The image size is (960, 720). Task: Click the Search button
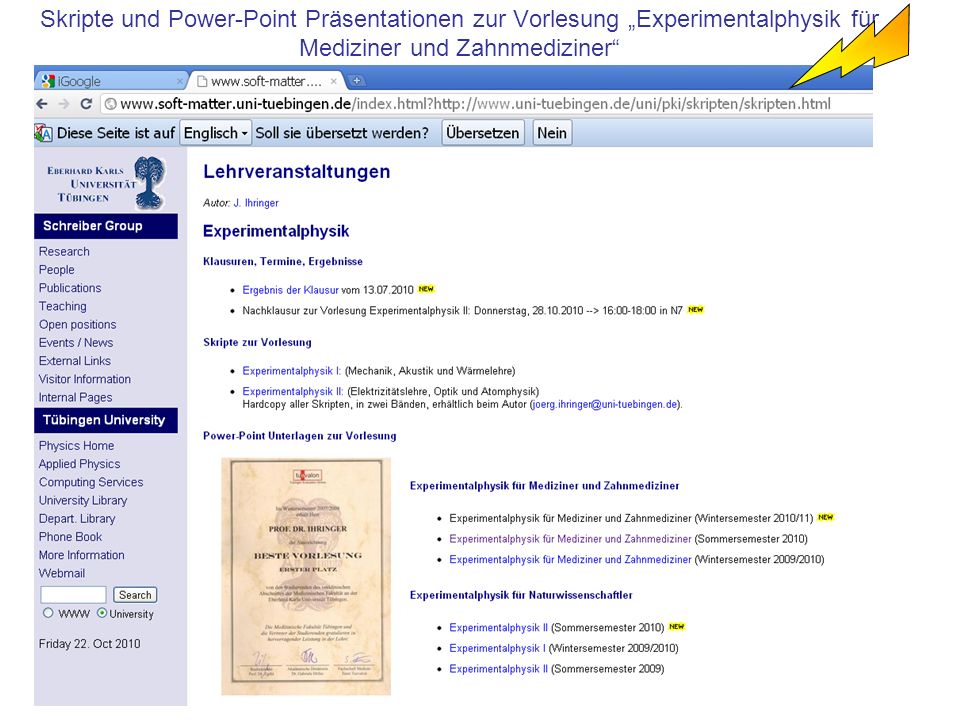(135, 595)
